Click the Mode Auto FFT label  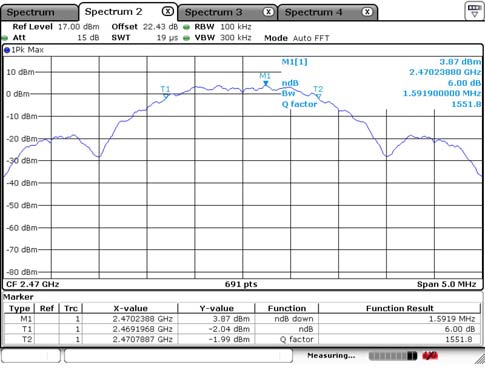[297, 38]
